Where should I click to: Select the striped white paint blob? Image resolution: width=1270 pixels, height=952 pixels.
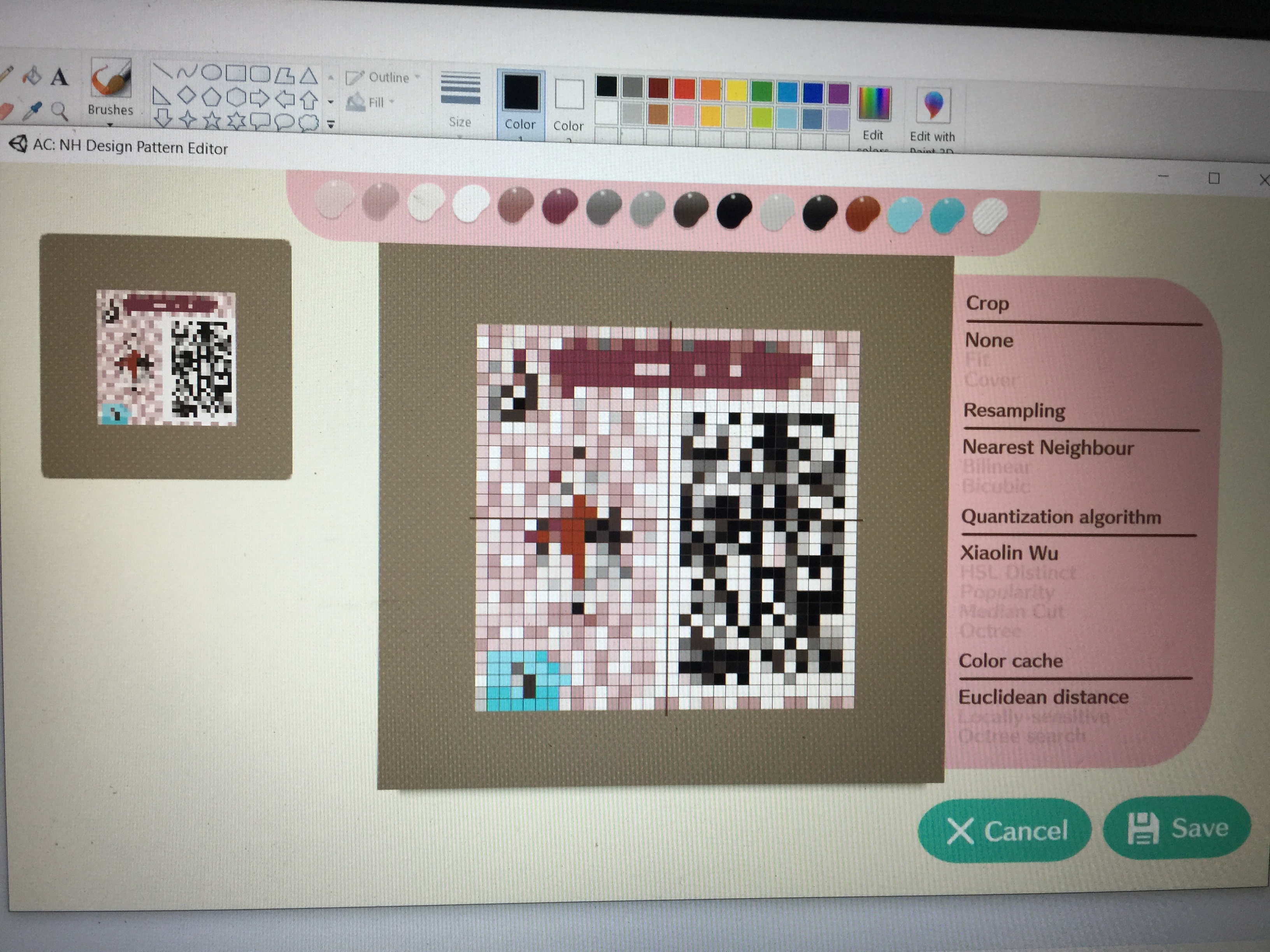(x=990, y=216)
